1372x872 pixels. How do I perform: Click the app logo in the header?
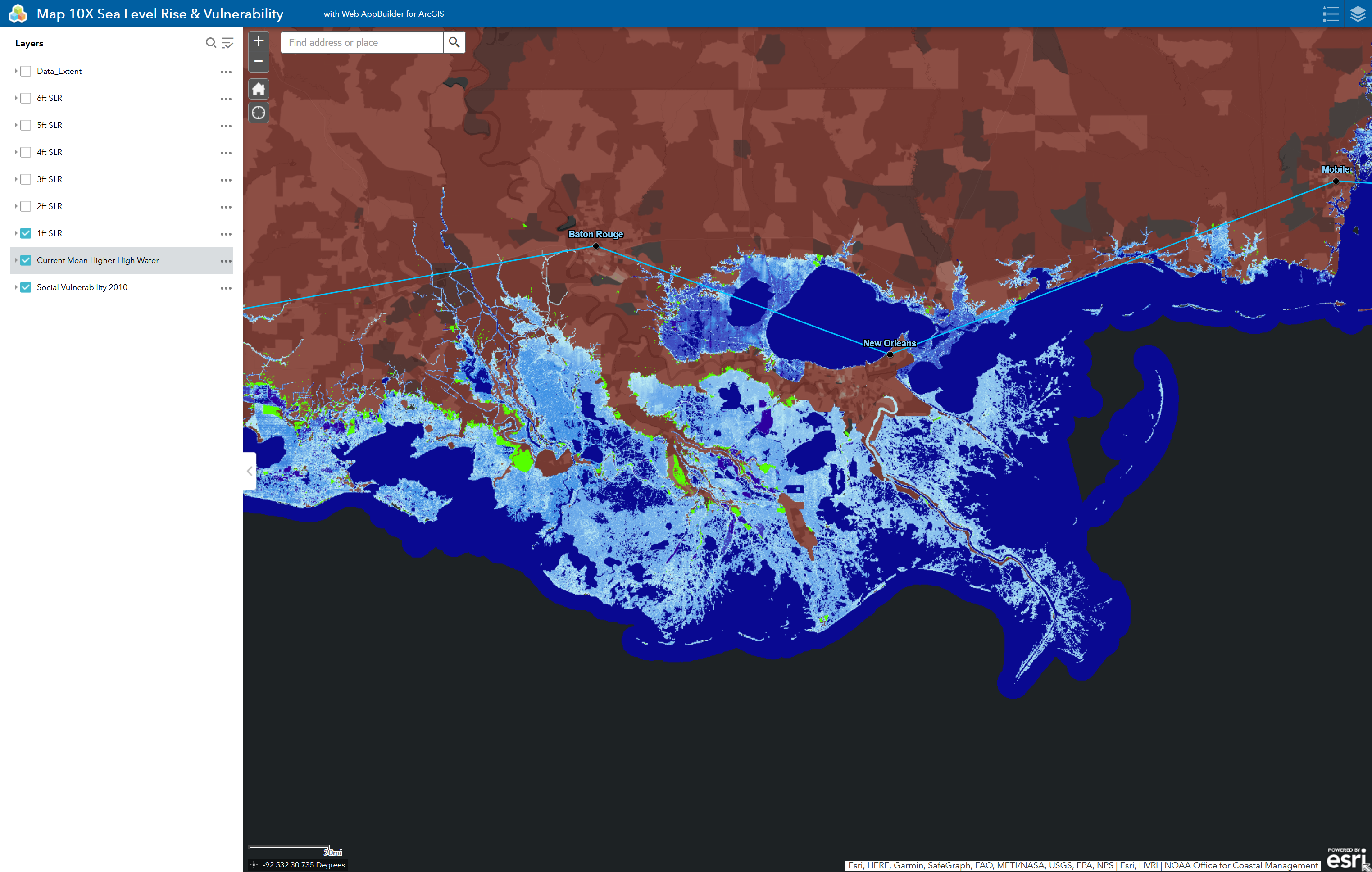coord(18,14)
